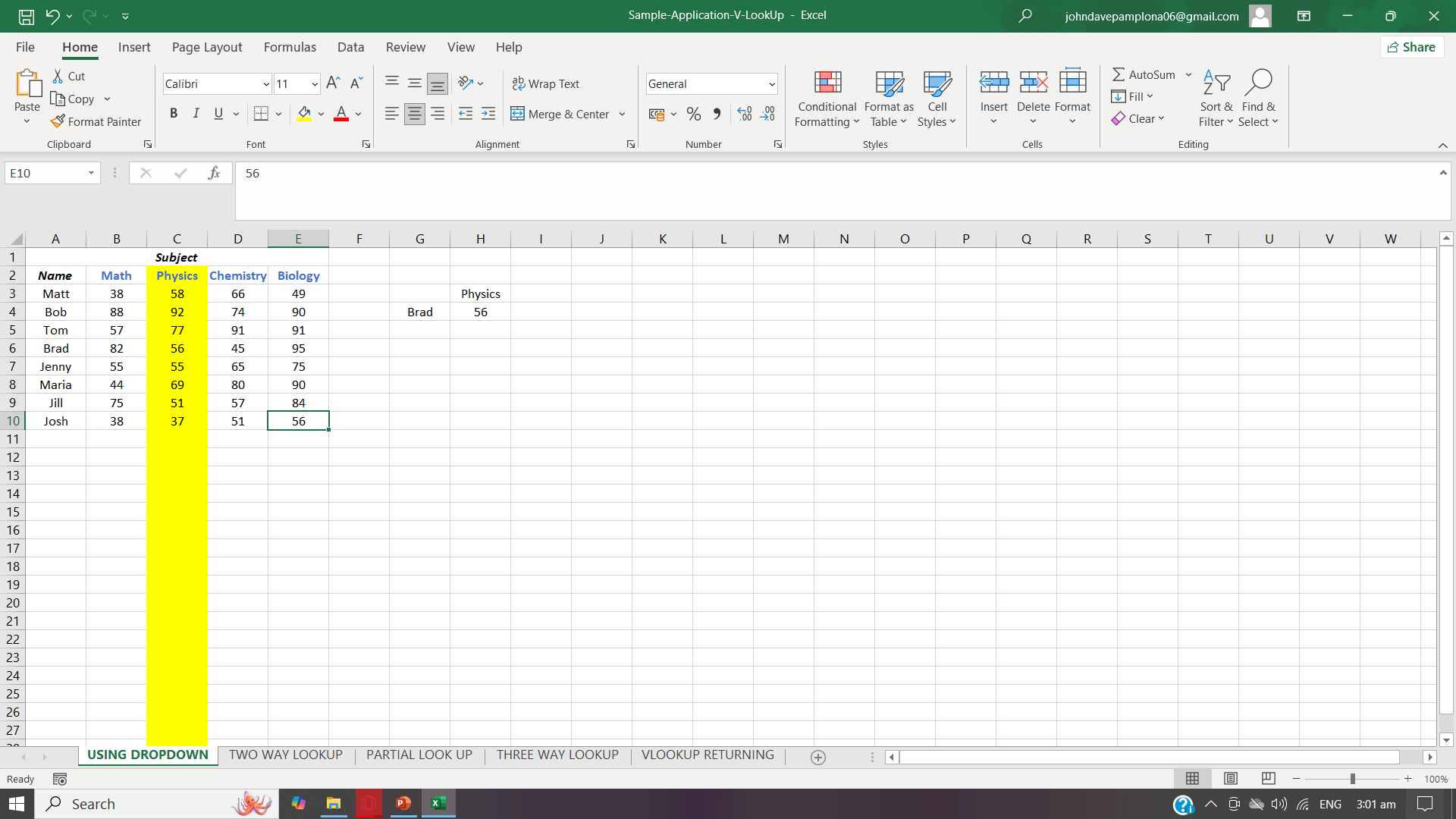Switch to TWO WAY LOOKUP sheet tab
Image resolution: width=1456 pixels, height=819 pixels.
[x=286, y=755]
